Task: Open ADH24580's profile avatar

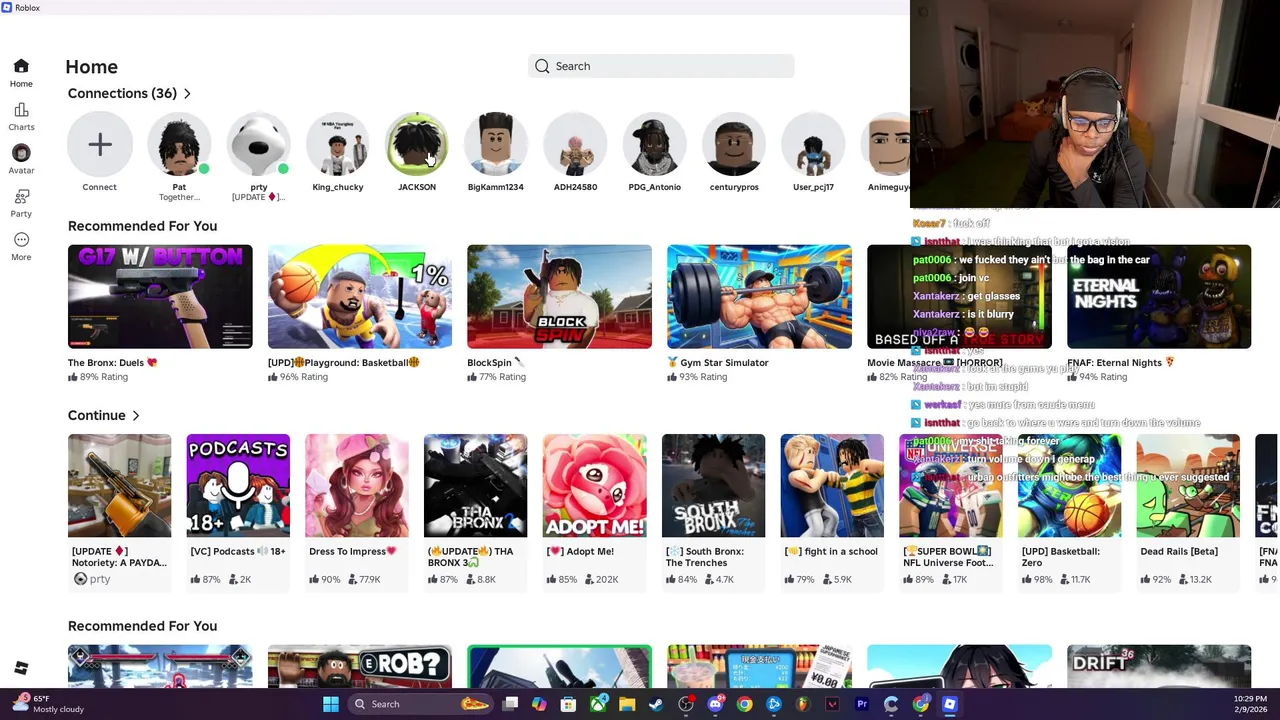Action: coord(575,145)
